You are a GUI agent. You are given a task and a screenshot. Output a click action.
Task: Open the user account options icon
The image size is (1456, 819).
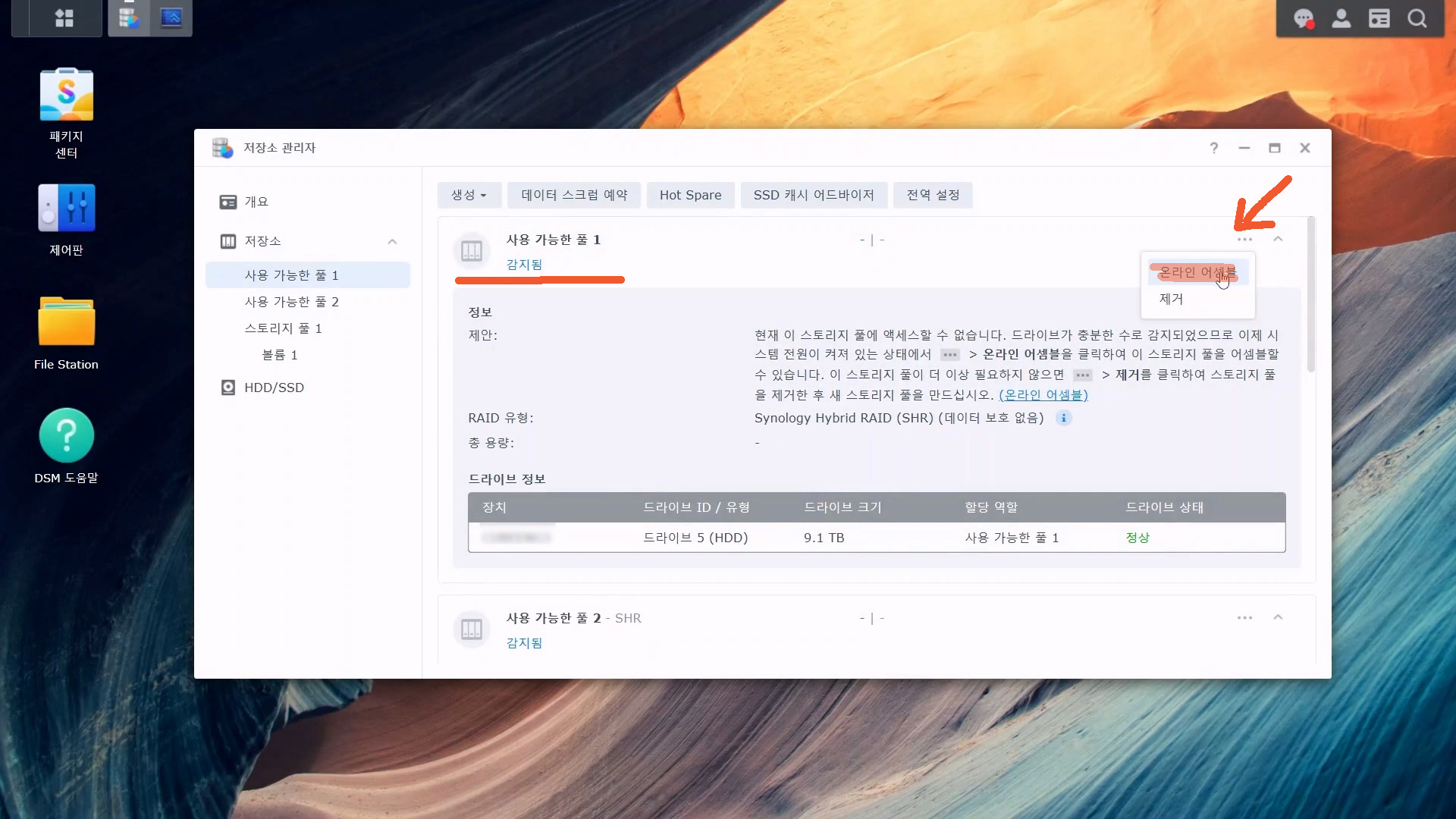pyautogui.click(x=1341, y=18)
